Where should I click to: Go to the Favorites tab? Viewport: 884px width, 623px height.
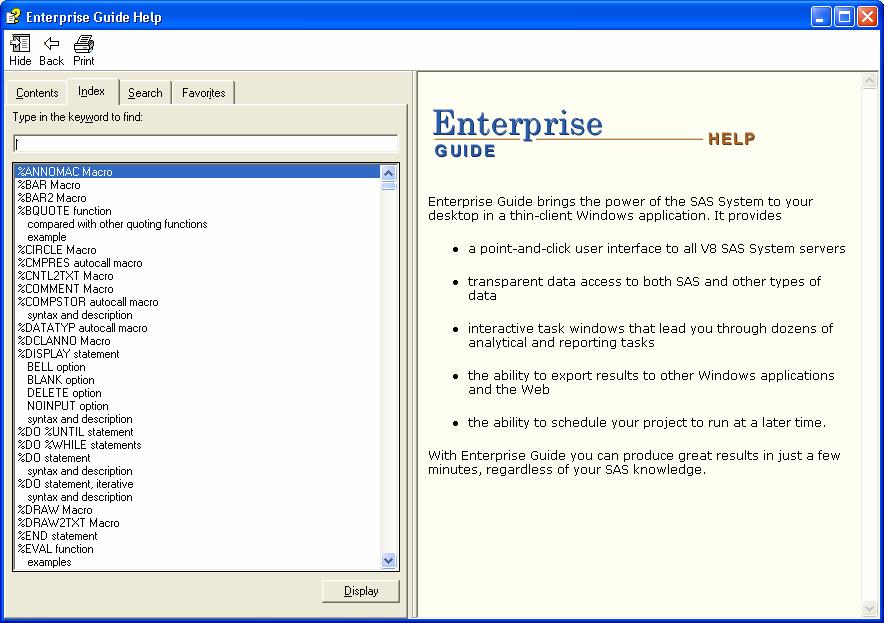tap(204, 93)
